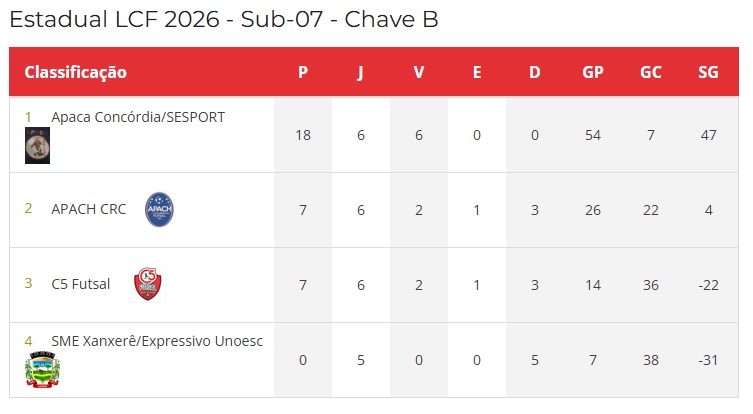Click the Classificação column header
753x414 pixels.
(x=76, y=72)
